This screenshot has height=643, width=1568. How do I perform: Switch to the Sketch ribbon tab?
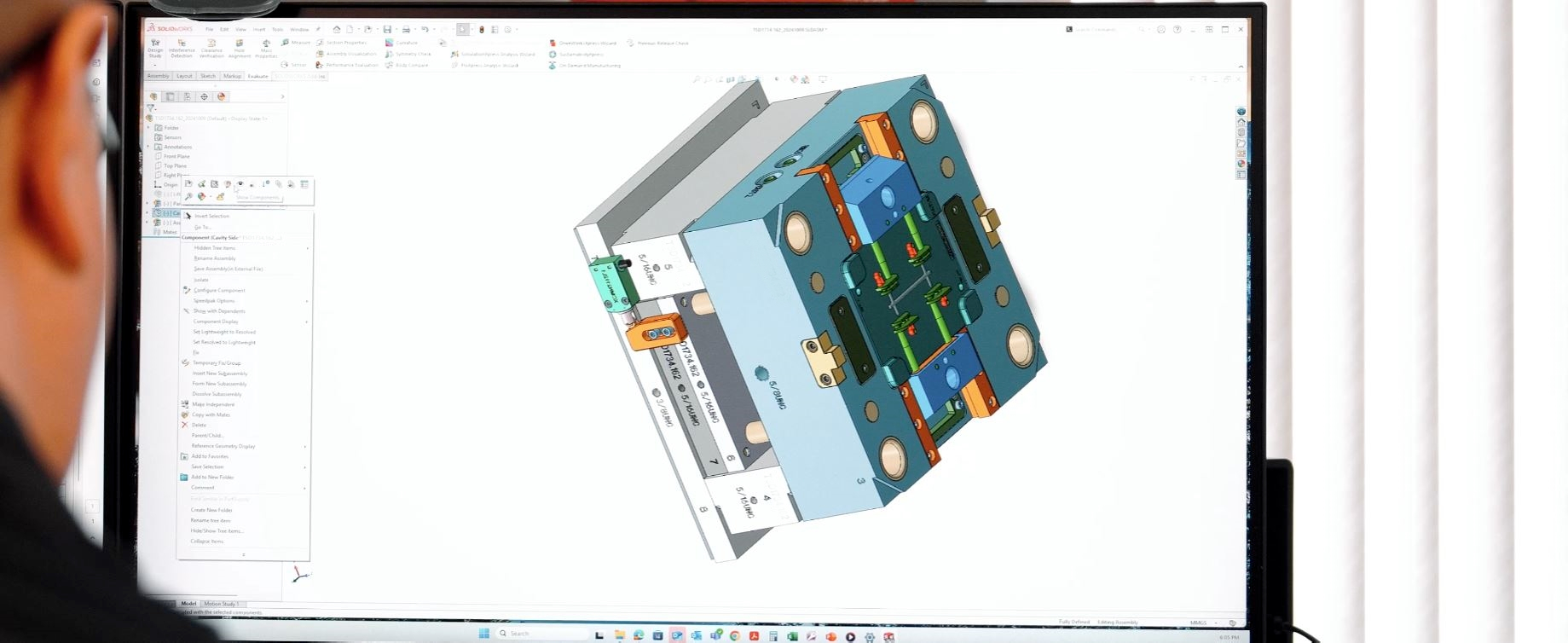point(208,76)
